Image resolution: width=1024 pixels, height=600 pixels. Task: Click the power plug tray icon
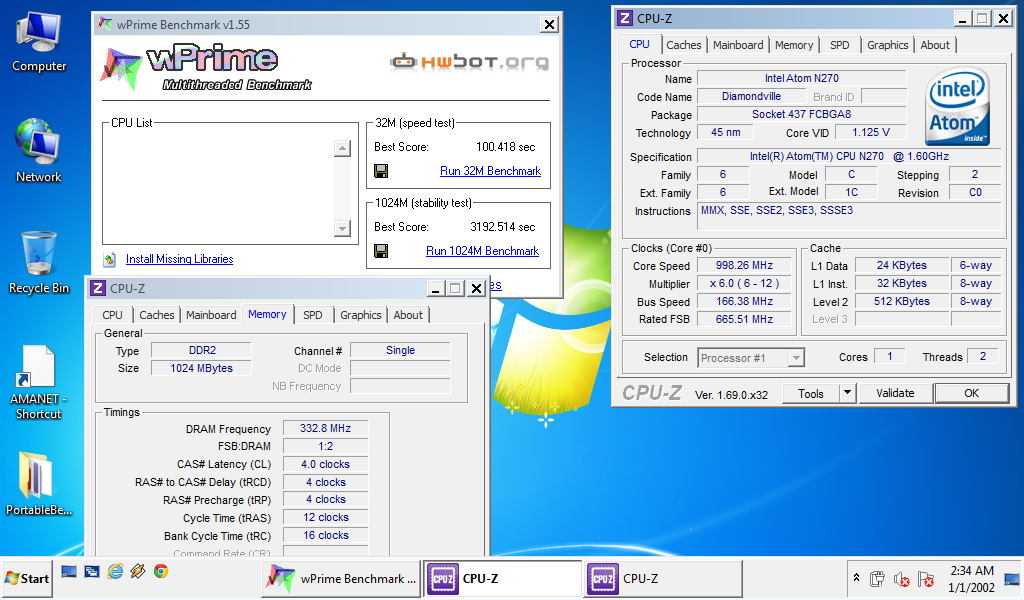[x=877, y=578]
